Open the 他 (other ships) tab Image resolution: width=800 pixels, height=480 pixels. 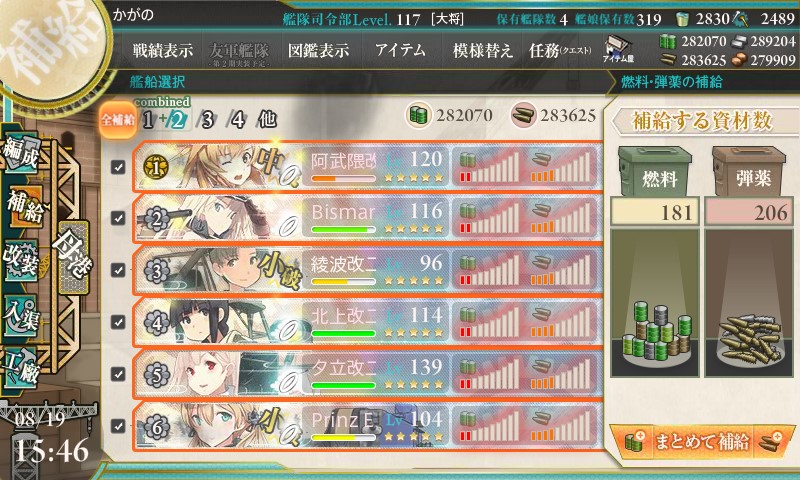coord(267,120)
